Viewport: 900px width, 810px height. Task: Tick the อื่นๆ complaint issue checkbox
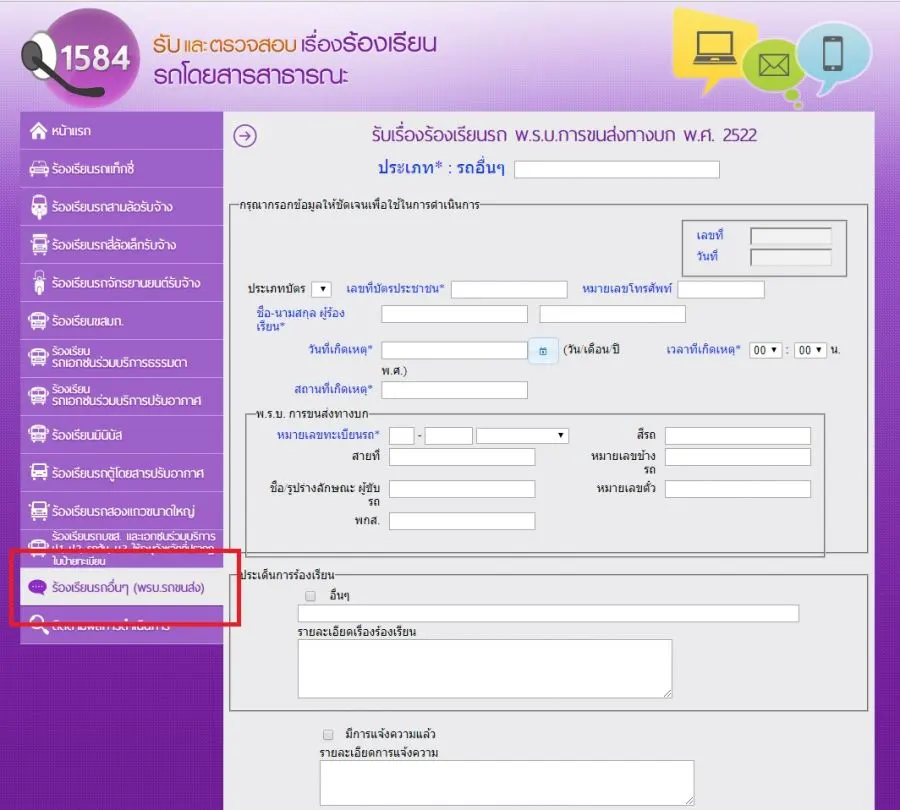(x=310, y=595)
